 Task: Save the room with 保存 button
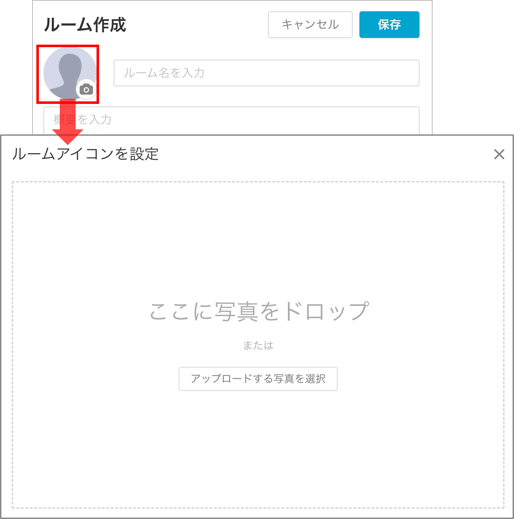tap(389, 25)
